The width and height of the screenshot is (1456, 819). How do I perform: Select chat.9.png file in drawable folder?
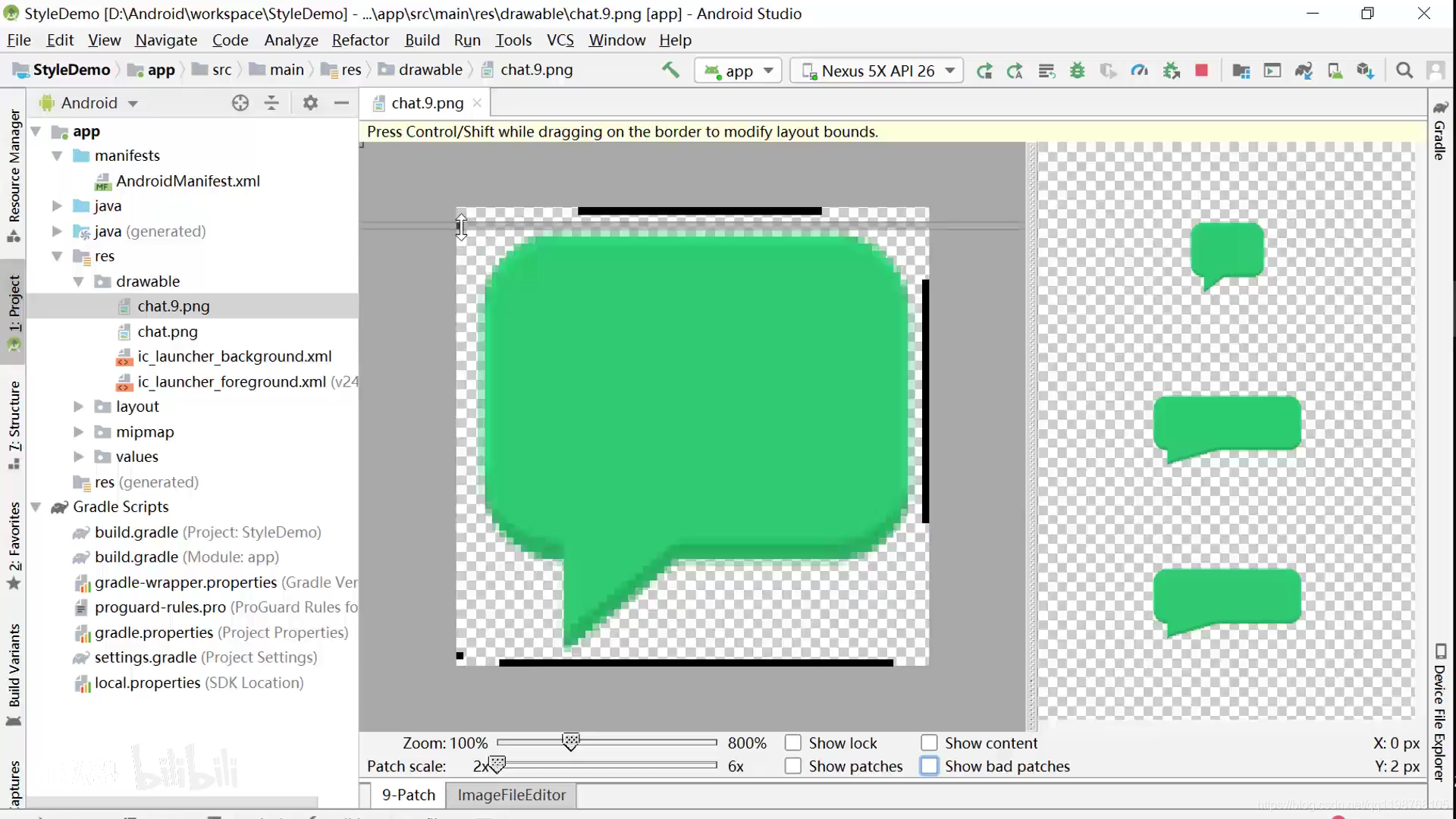point(173,306)
